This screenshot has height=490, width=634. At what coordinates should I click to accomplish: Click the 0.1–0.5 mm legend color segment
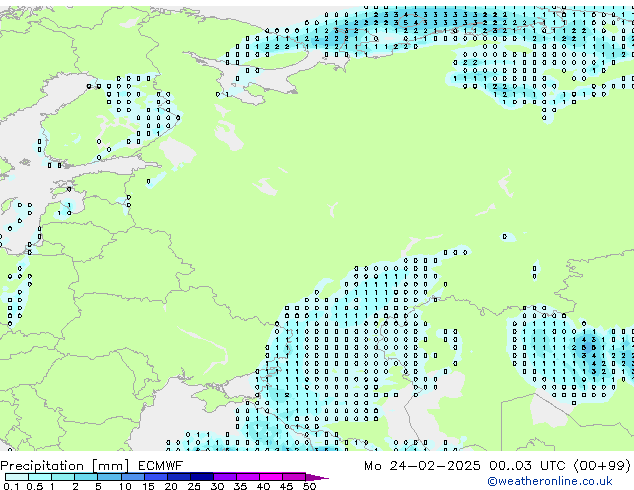17,477
